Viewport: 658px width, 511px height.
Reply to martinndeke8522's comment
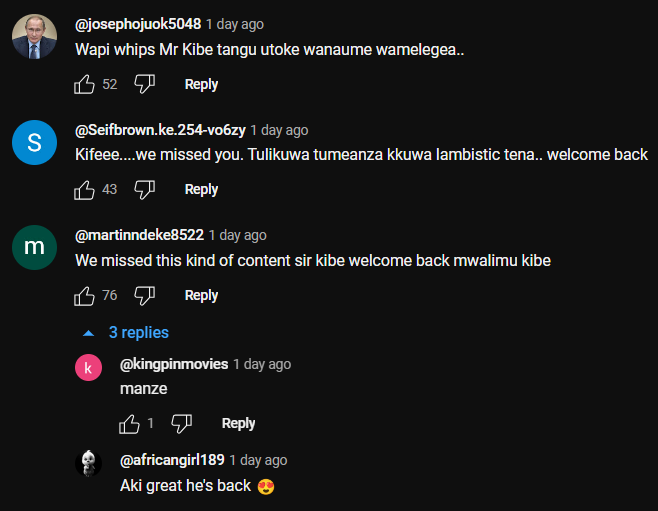click(201, 295)
